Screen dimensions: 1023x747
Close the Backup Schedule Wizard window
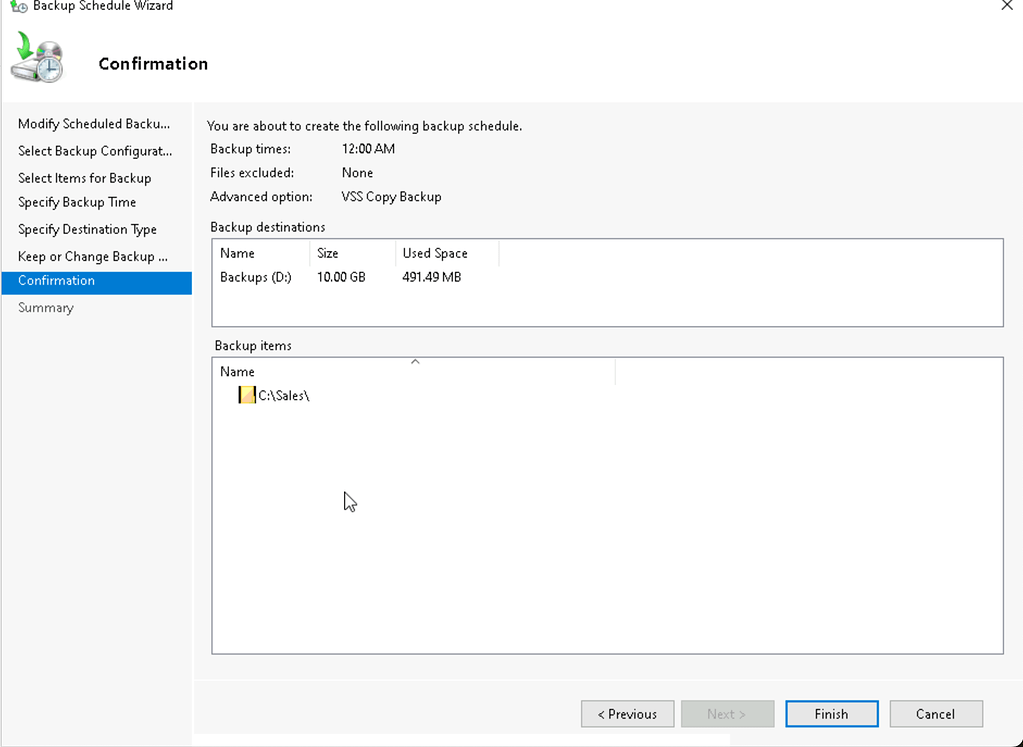[1006, 6]
